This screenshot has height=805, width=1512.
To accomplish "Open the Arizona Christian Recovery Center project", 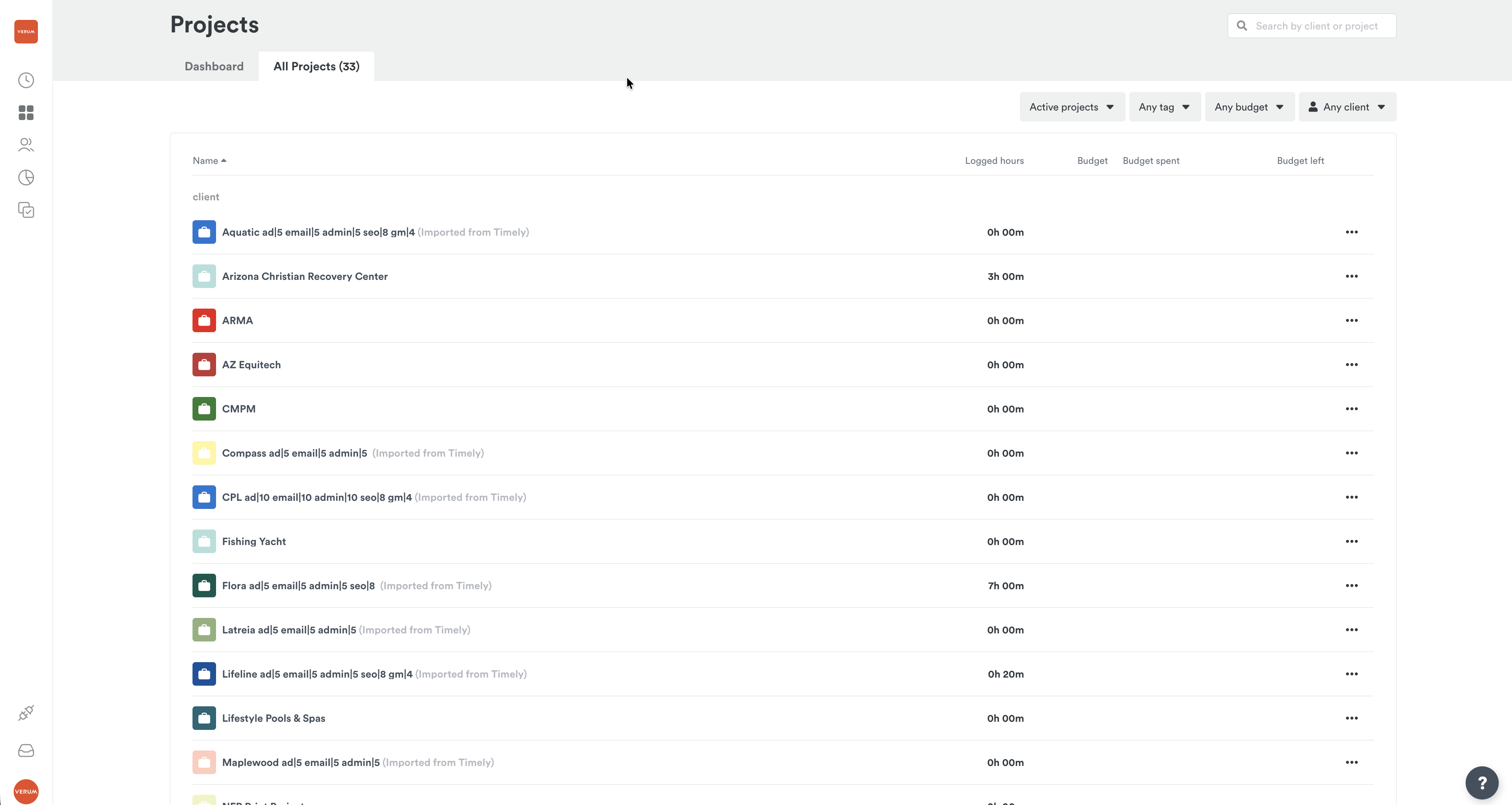I will (x=305, y=276).
